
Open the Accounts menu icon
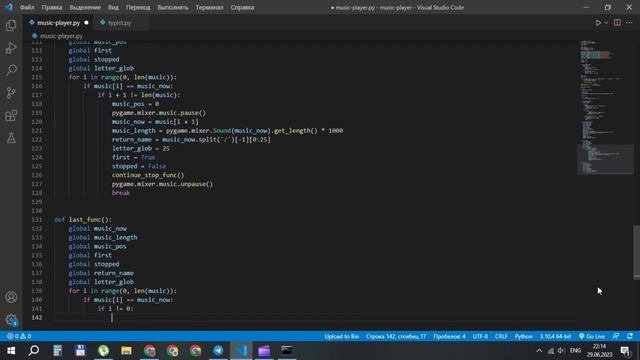click(11, 297)
